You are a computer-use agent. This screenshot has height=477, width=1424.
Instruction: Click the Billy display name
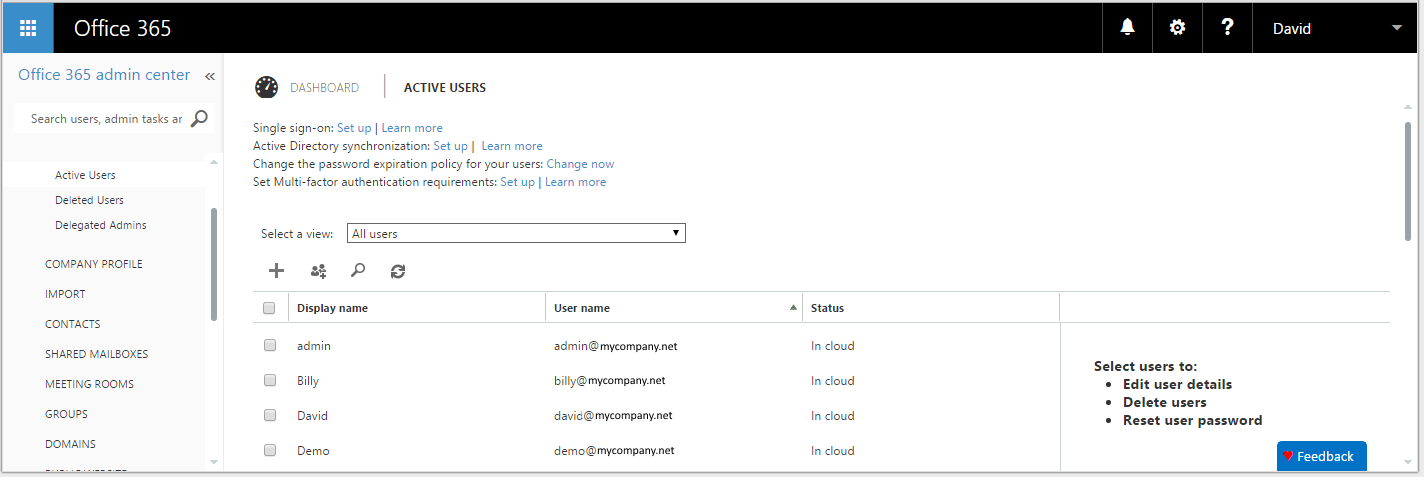click(308, 381)
